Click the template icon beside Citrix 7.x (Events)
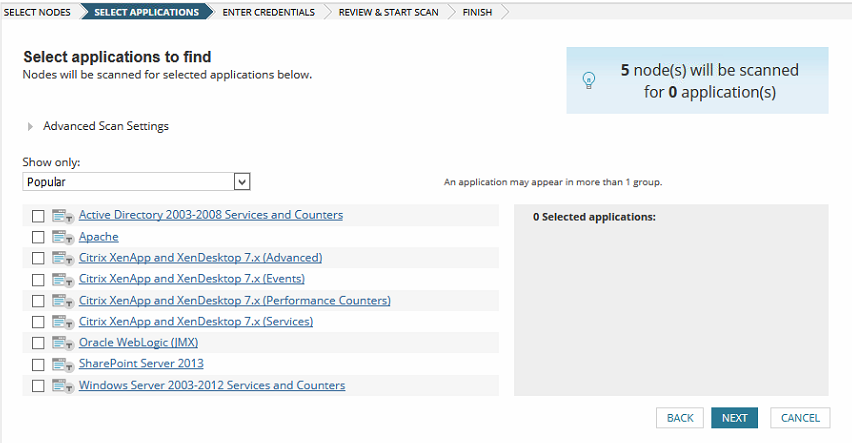 tap(62, 279)
